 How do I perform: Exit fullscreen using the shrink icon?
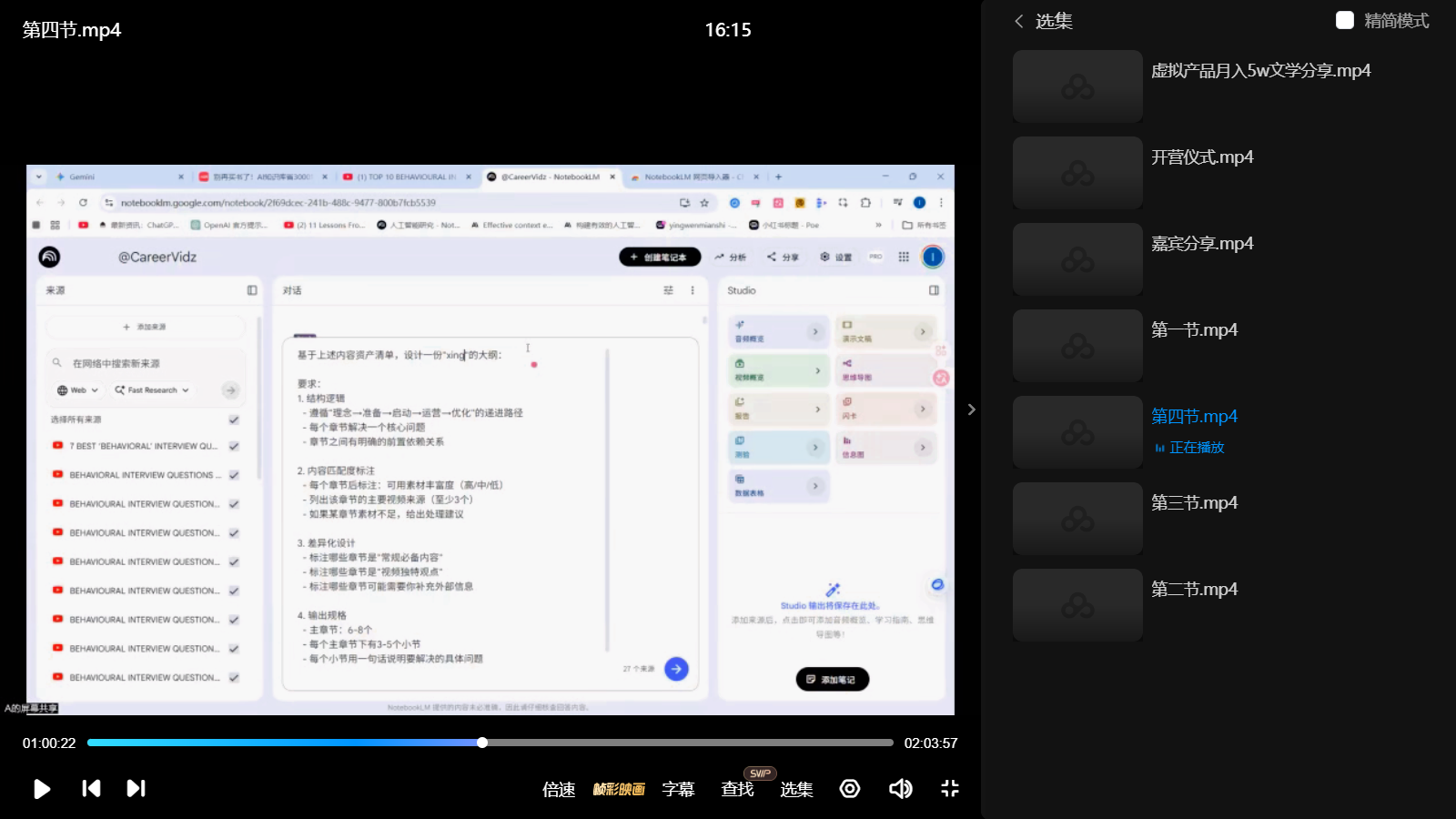coord(950,788)
